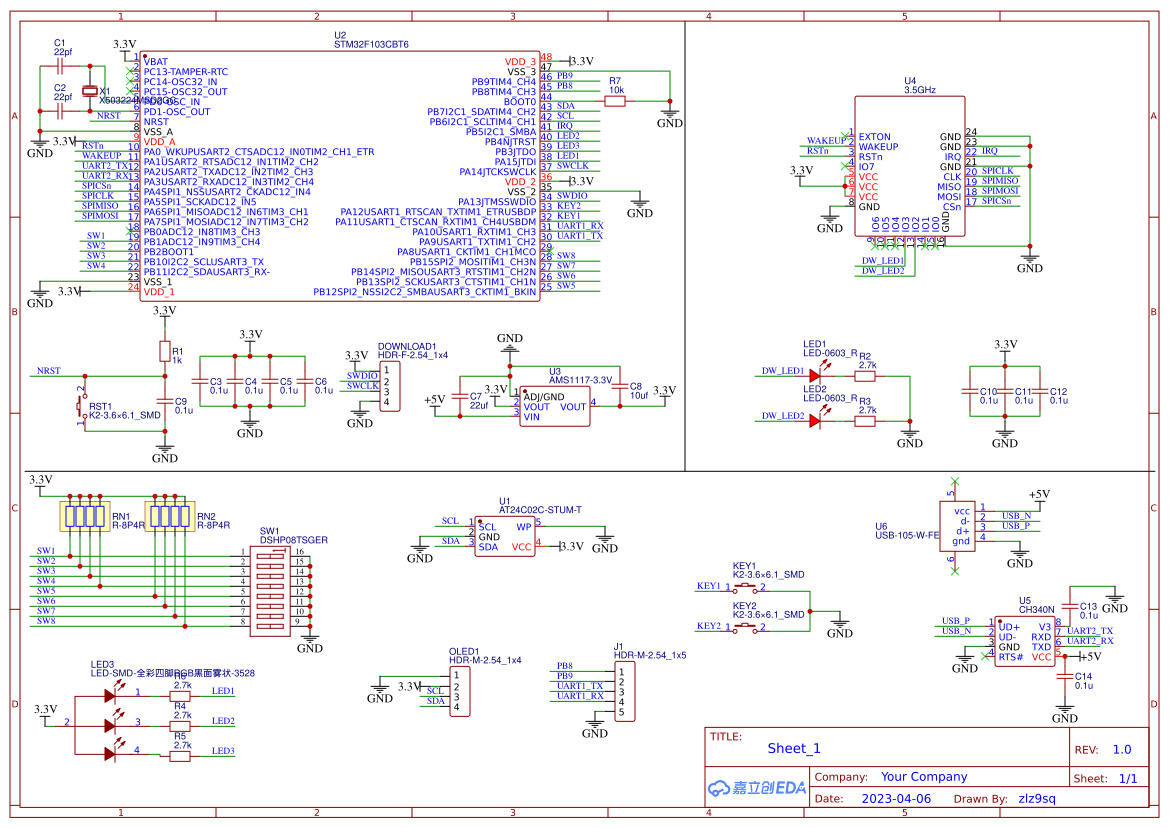Viewport: 1169px width, 828px height.
Task: Click capacitor C12 0.1u
Action: coord(1040,391)
